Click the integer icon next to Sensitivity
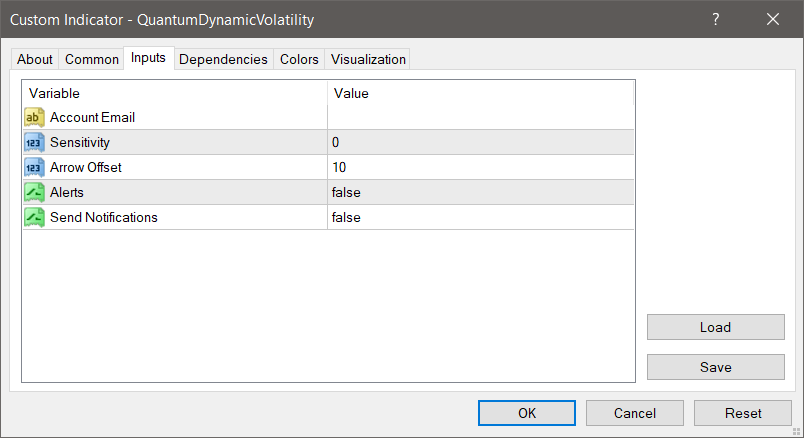Screen dimensions: 804x438 pyautogui.click(x=34, y=142)
